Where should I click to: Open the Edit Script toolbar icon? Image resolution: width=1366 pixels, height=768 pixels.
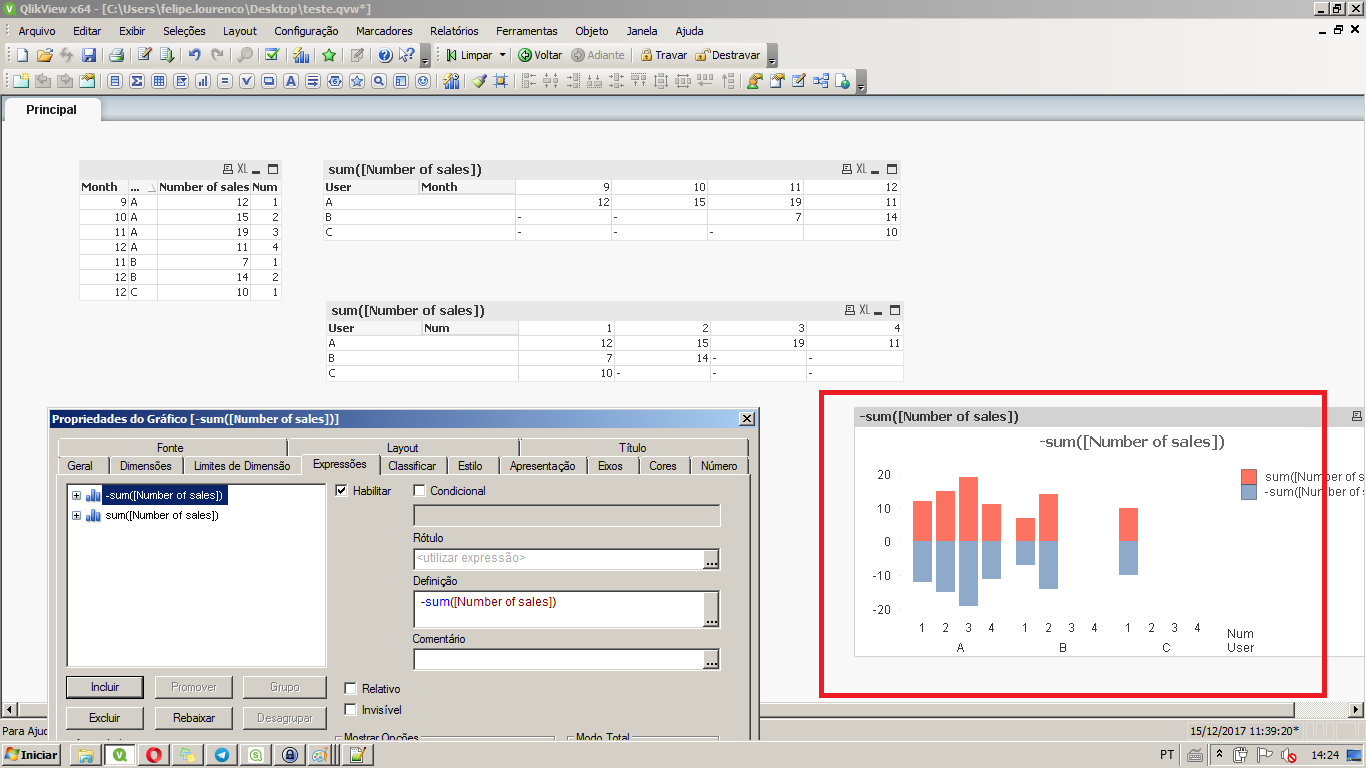click(144, 55)
